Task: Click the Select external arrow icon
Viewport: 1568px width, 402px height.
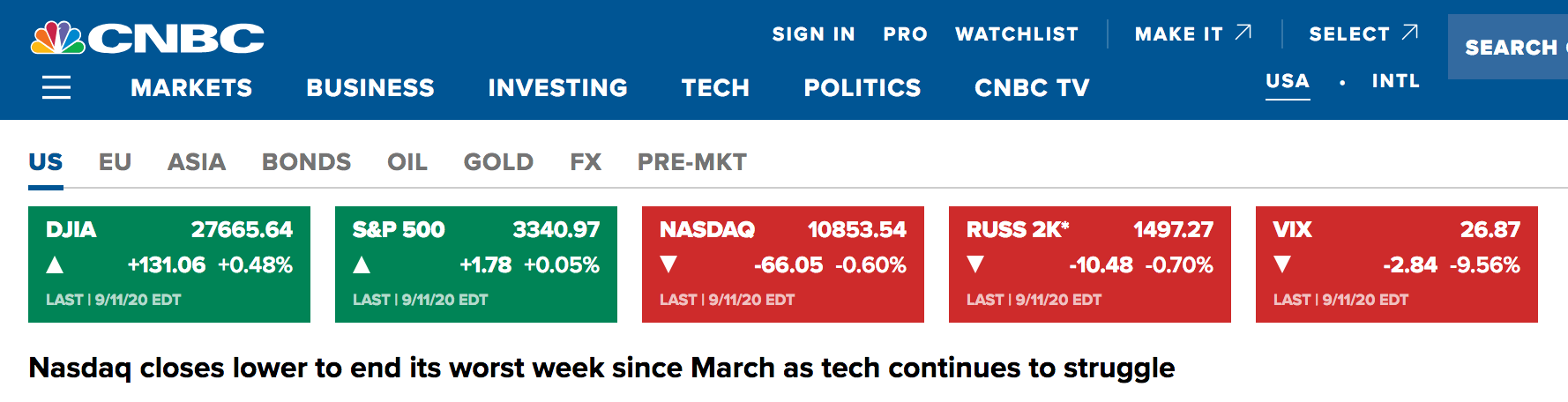Action: click(1410, 33)
